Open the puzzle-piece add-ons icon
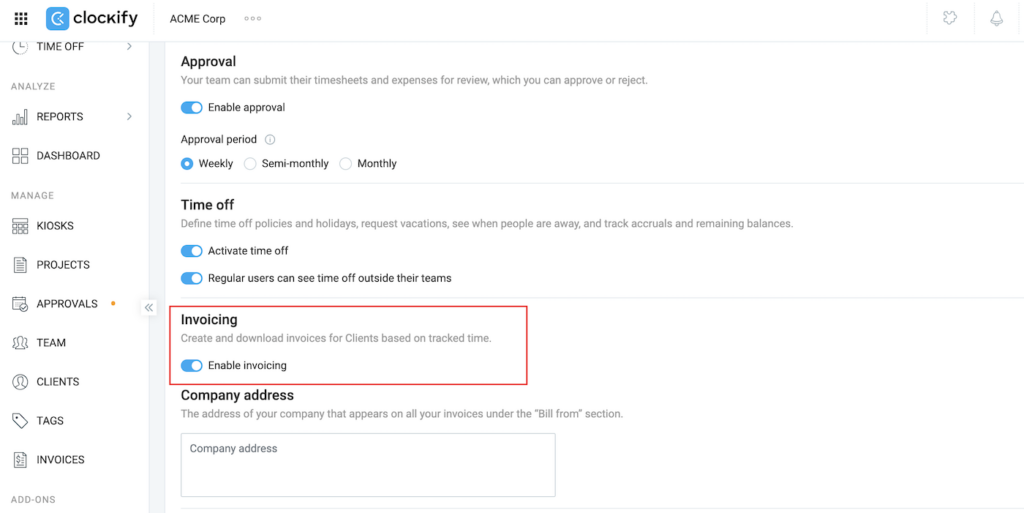Screen dimensions: 1024x513 click(x=950, y=19)
